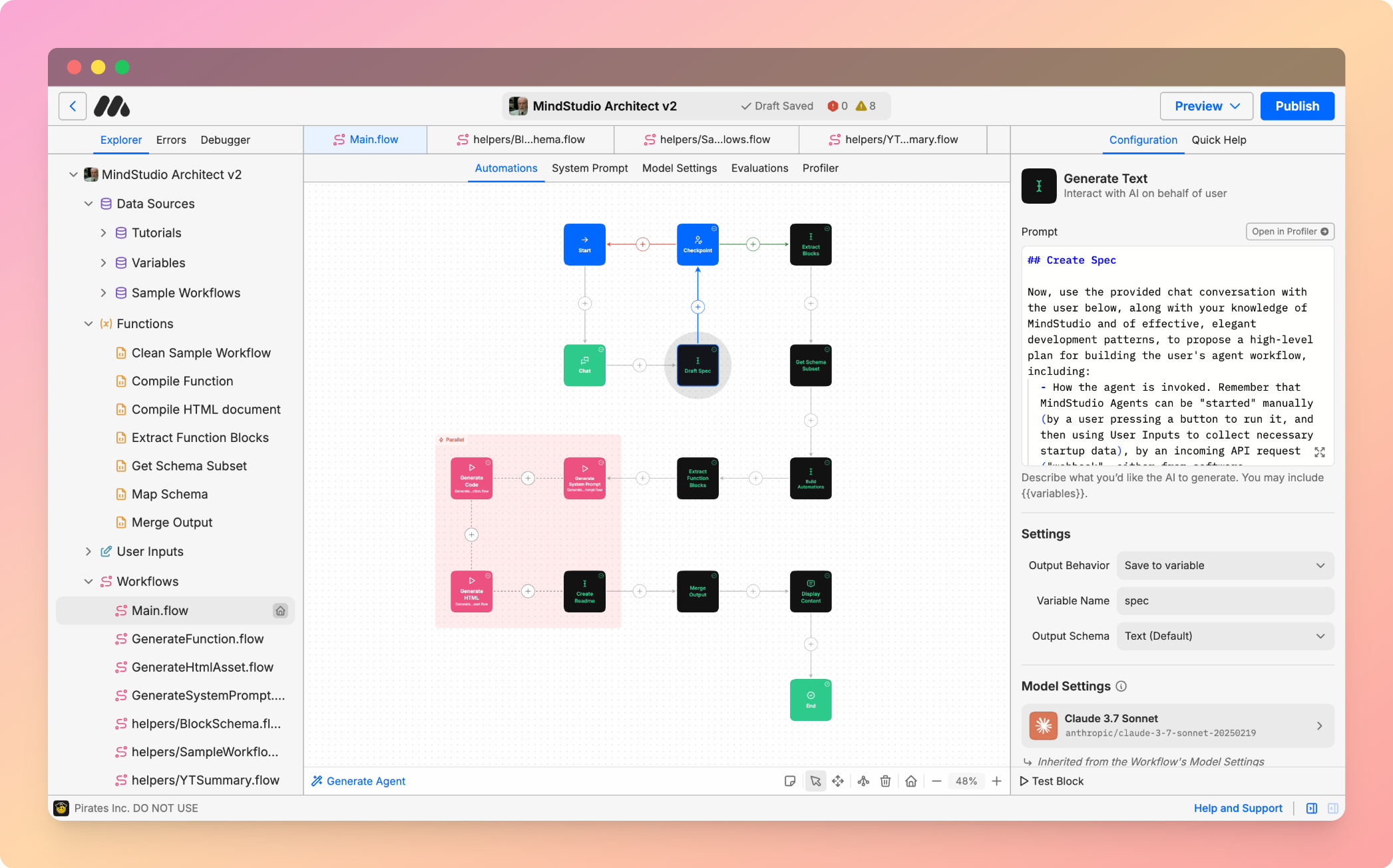This screenshot has width=1393, height=868.
Task: Click the home reset-view icon
Action: [911, 781]
